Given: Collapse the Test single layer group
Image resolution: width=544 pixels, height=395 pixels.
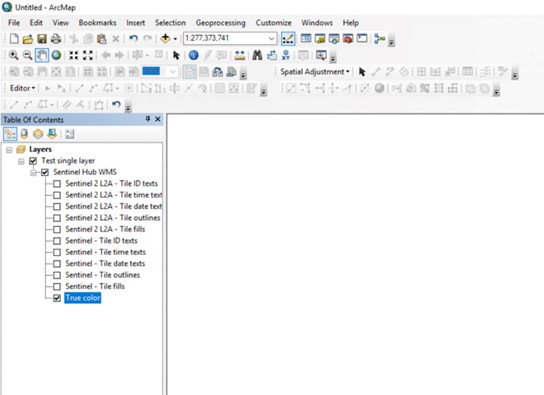Looking at the screenshot, I should [x=21, y=161].
